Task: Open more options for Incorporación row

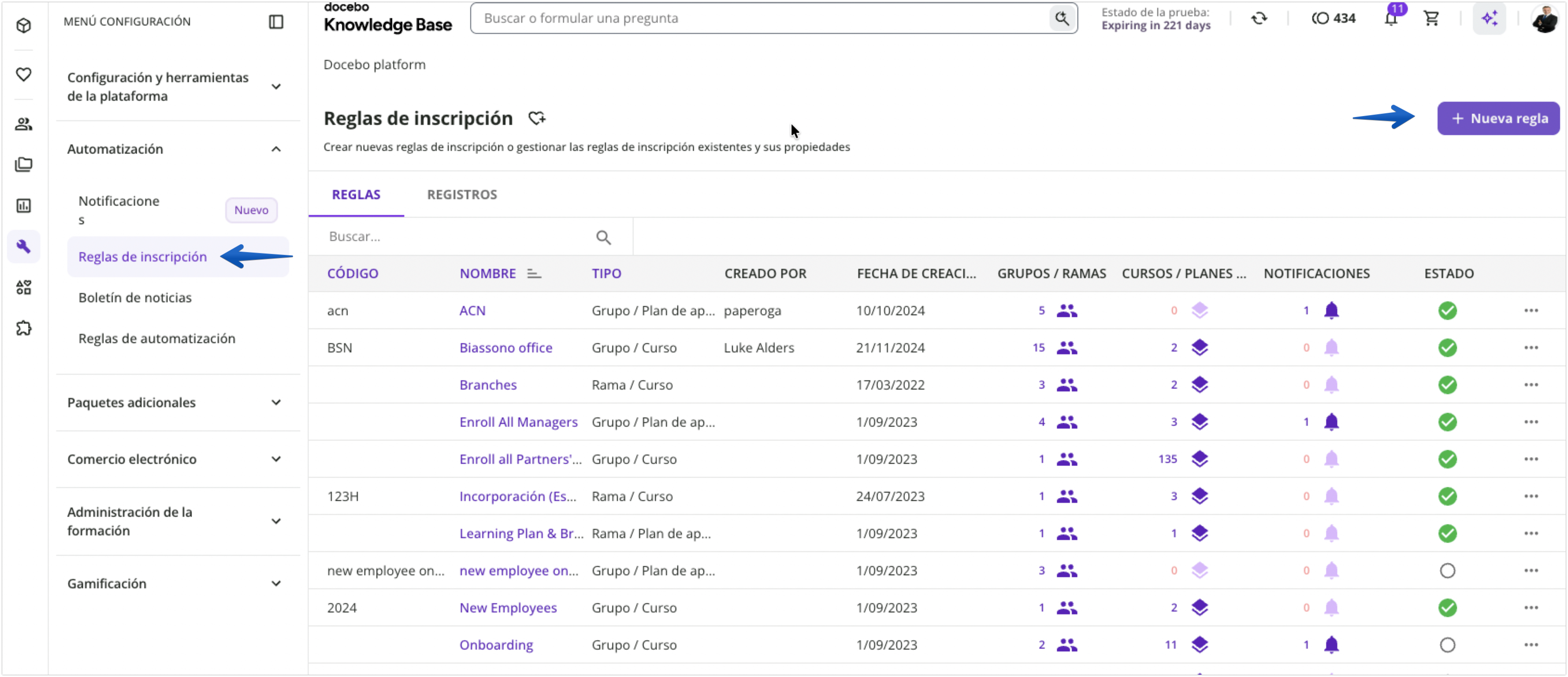Action: tap(1531, 496)
